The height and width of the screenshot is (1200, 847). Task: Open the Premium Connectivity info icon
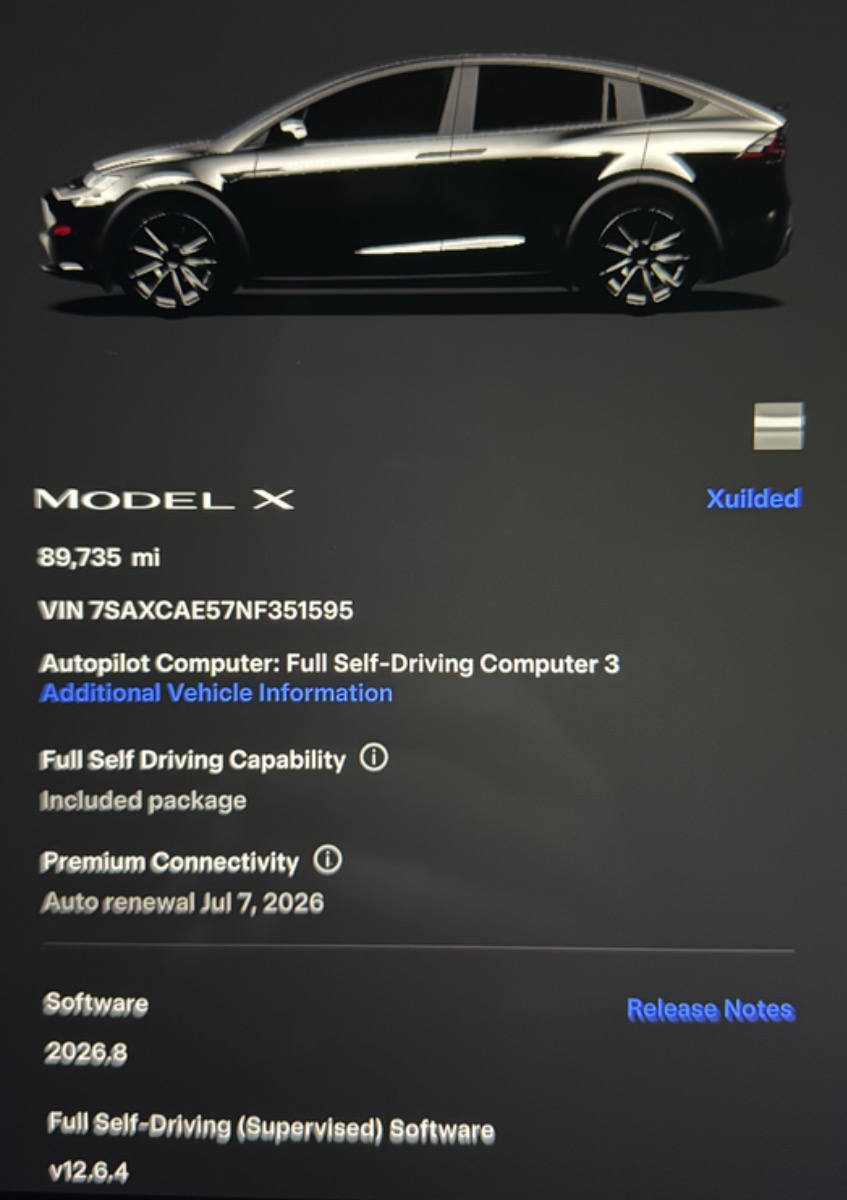tap(327, 859)
